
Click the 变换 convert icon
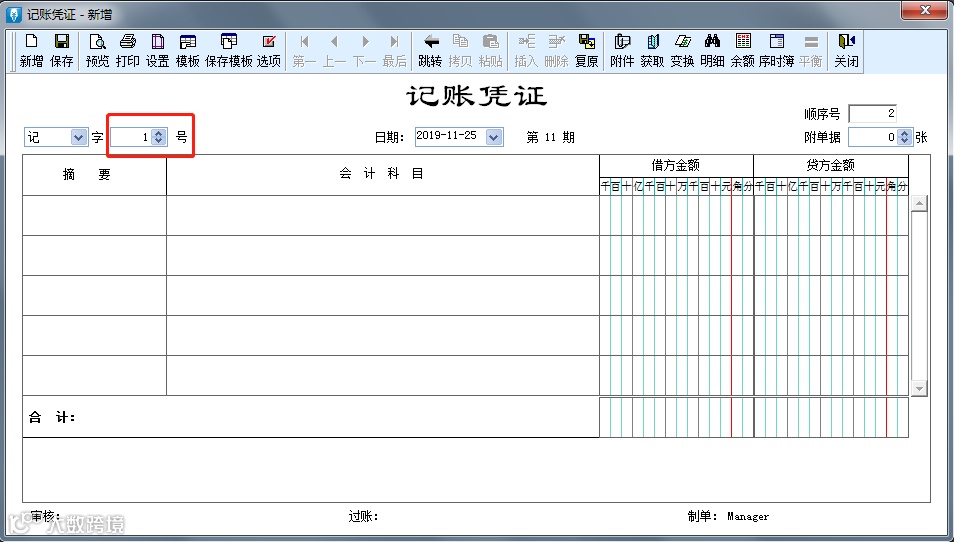coord(682,50)
